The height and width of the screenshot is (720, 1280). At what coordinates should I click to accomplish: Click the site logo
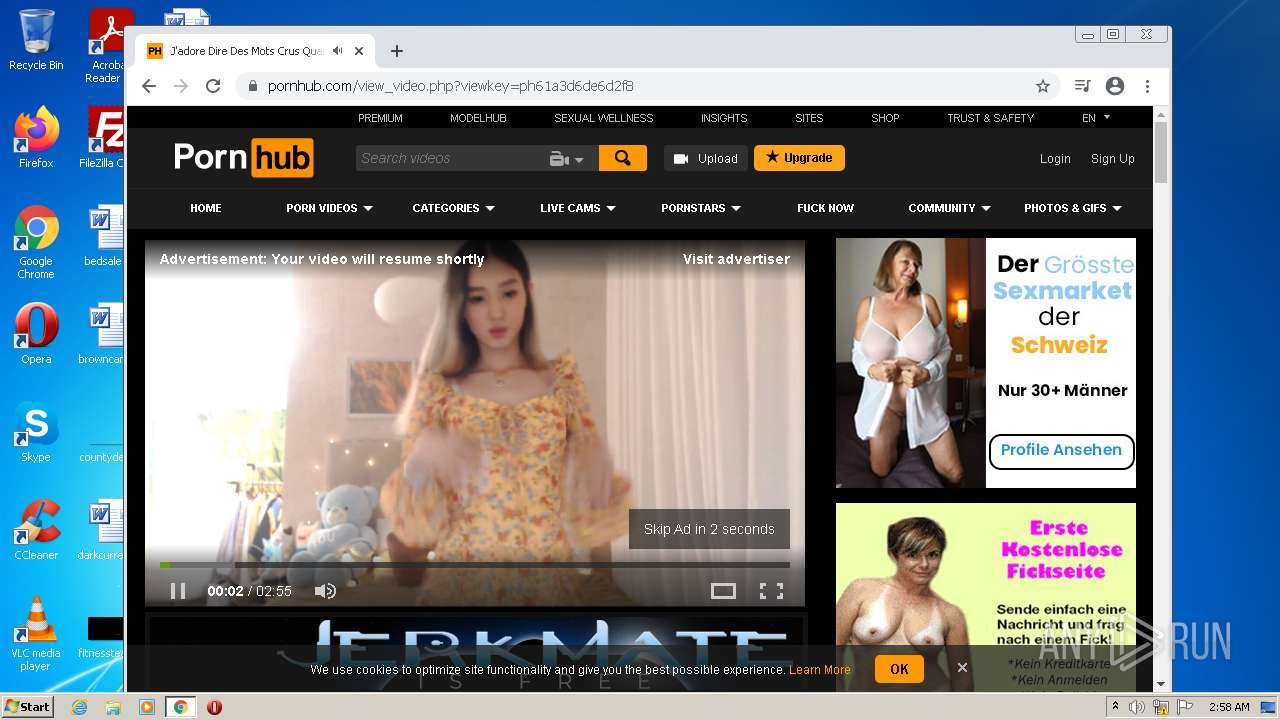(x=243, y=158)
